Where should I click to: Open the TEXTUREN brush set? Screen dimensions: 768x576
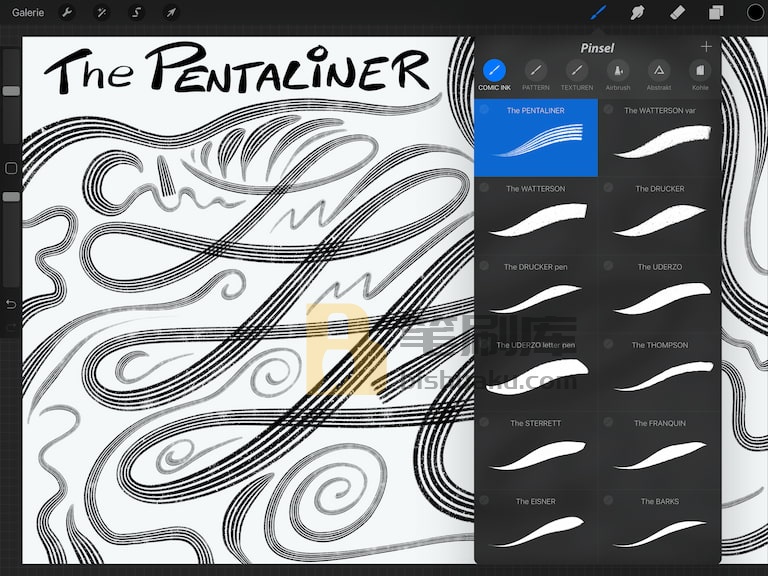pos(577,75)
